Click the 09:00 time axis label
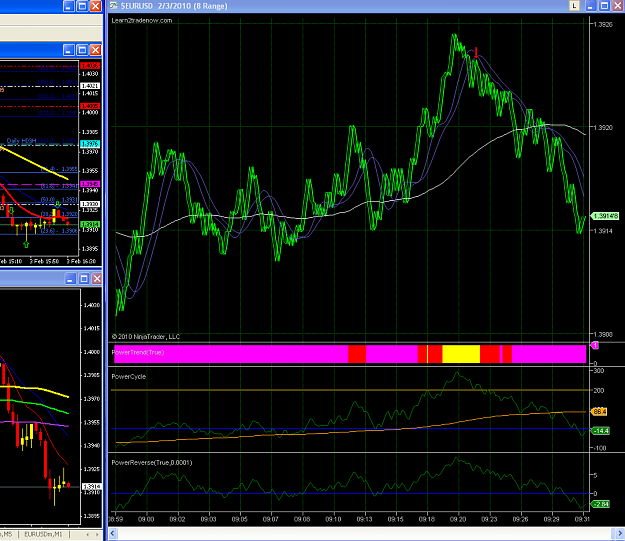Image resolution: width=625 pixels, height=541 pixels. (146, 519)
